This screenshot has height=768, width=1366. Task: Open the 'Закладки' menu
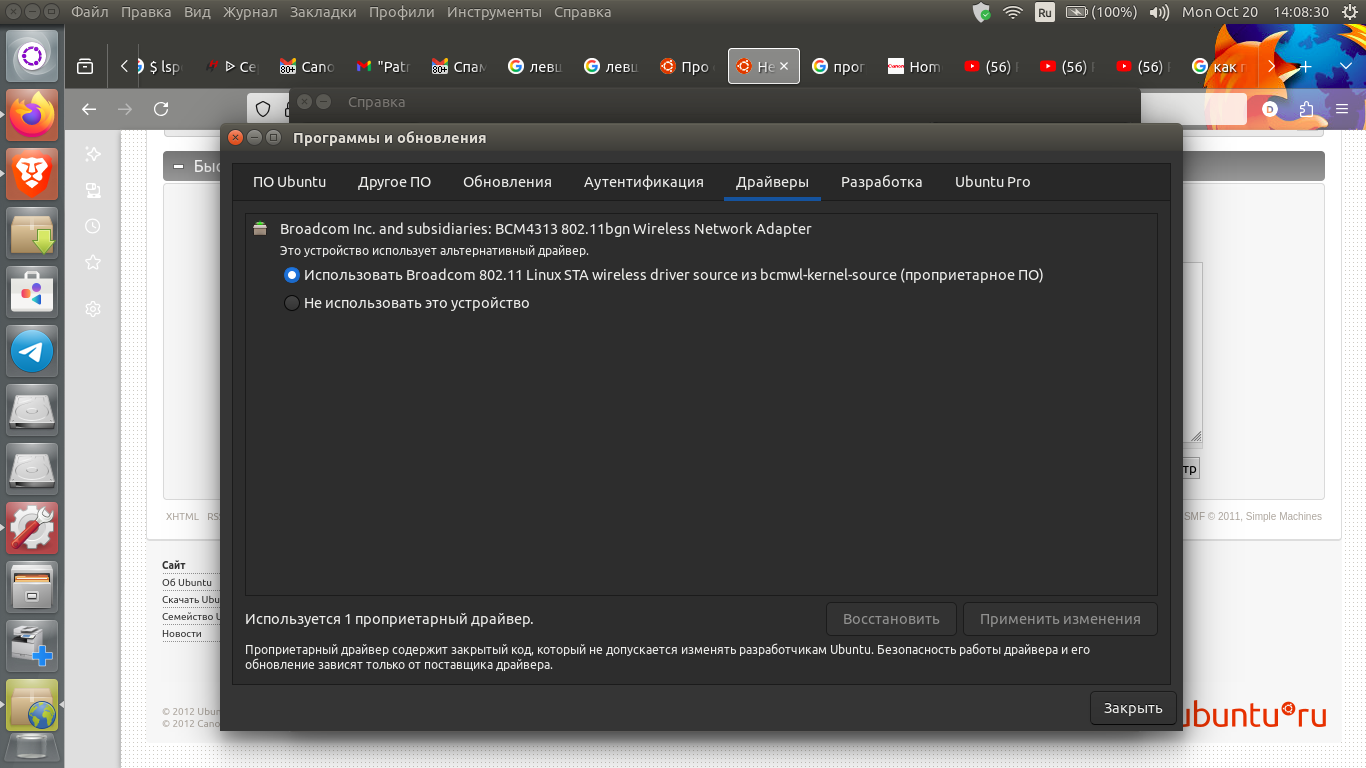[x=323, y=12]
